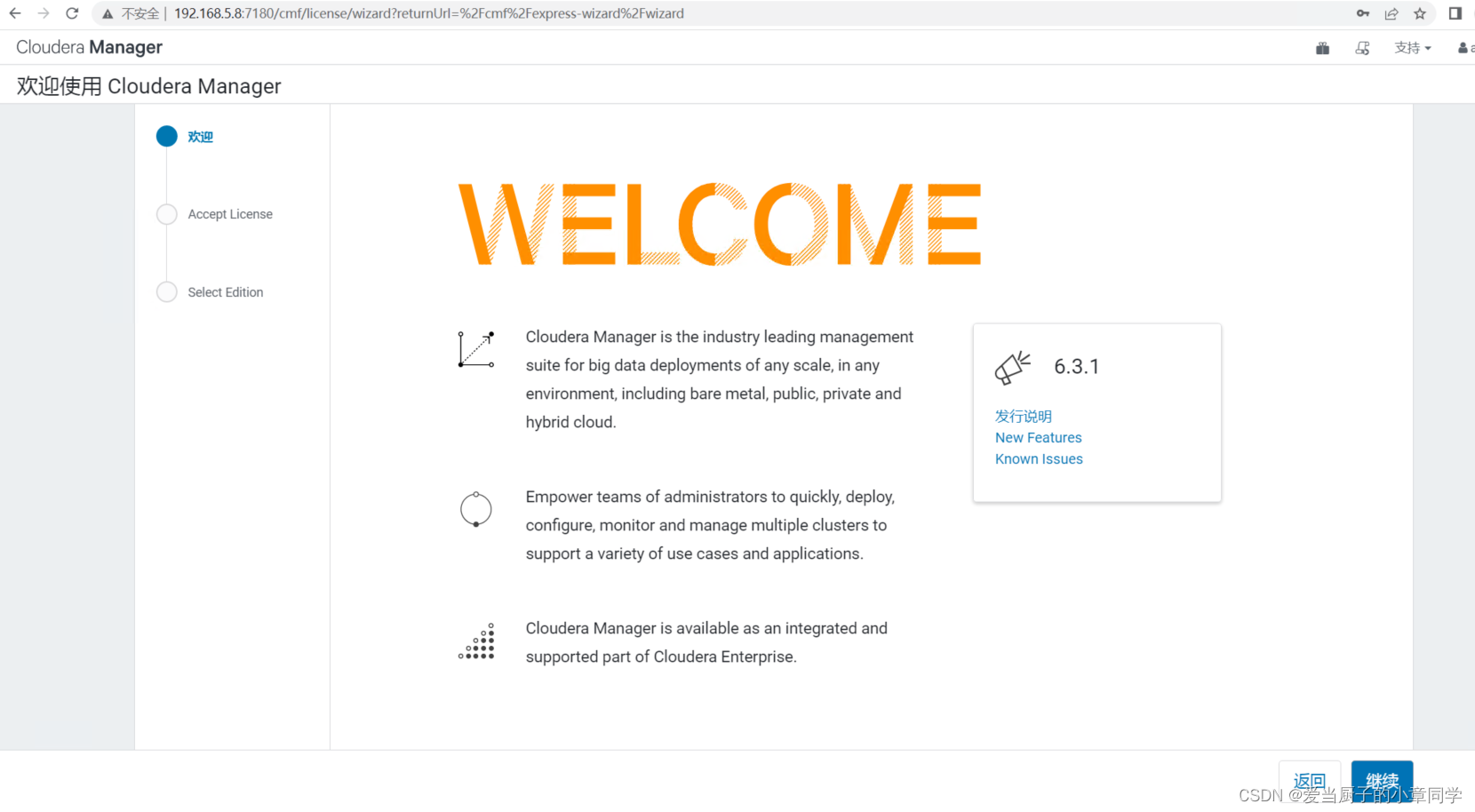1475x812 pixels.
Task: Click the Accept License step circle
Action: coord(167,214)
